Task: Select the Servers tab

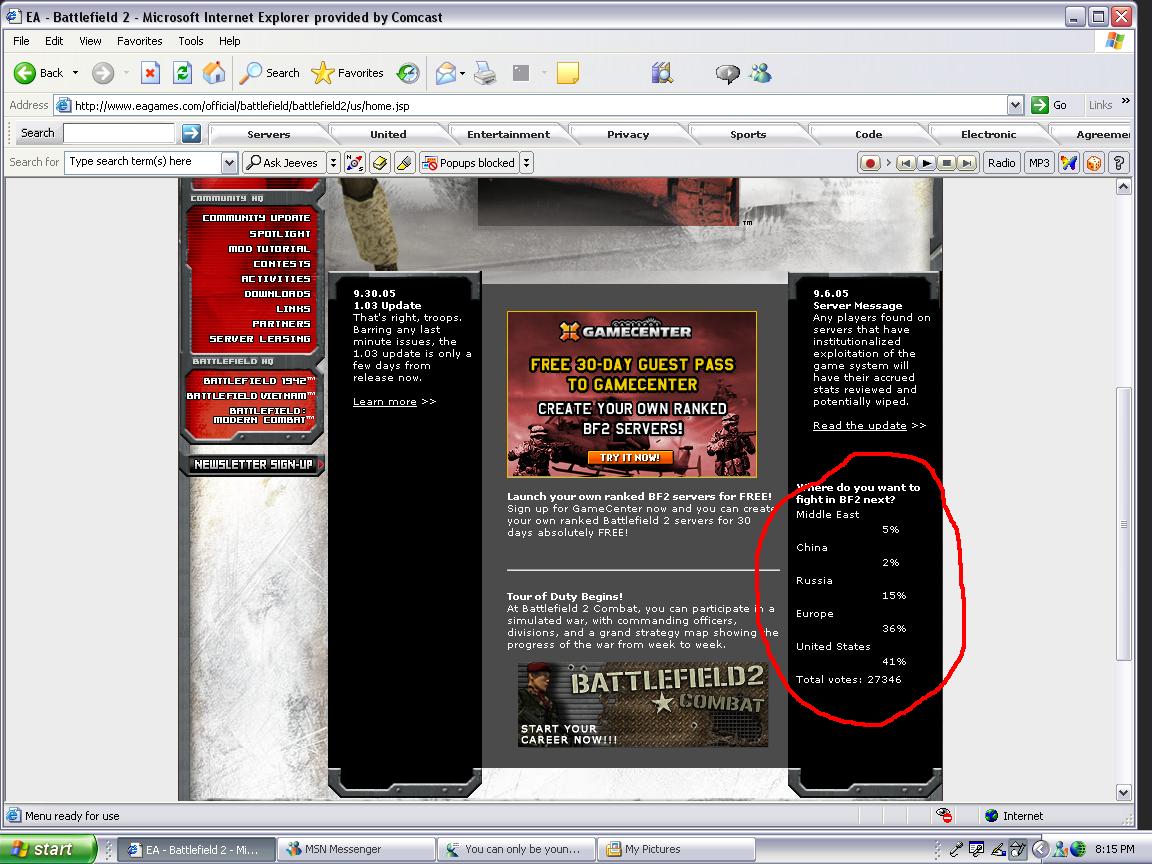Action: coord(269,134)
